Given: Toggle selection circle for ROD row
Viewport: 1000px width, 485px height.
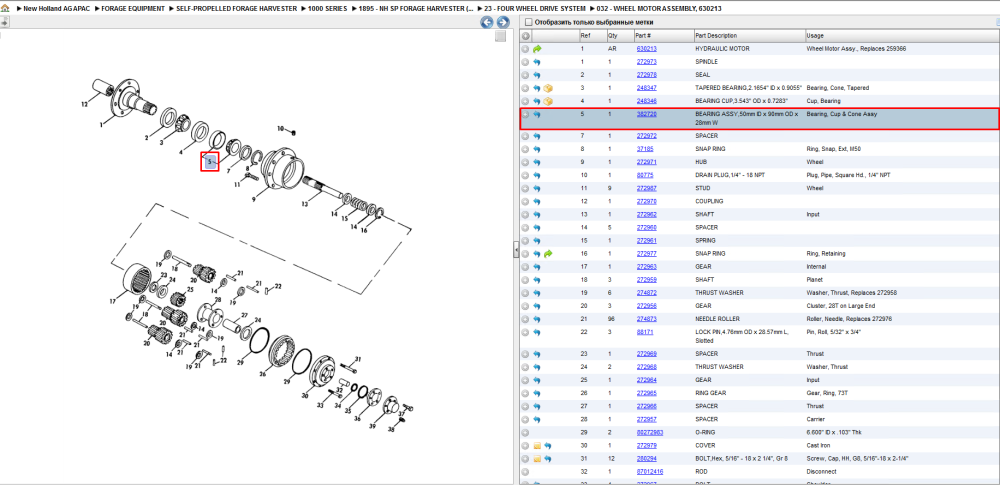Looking at the screenshot, I should 526,472.
